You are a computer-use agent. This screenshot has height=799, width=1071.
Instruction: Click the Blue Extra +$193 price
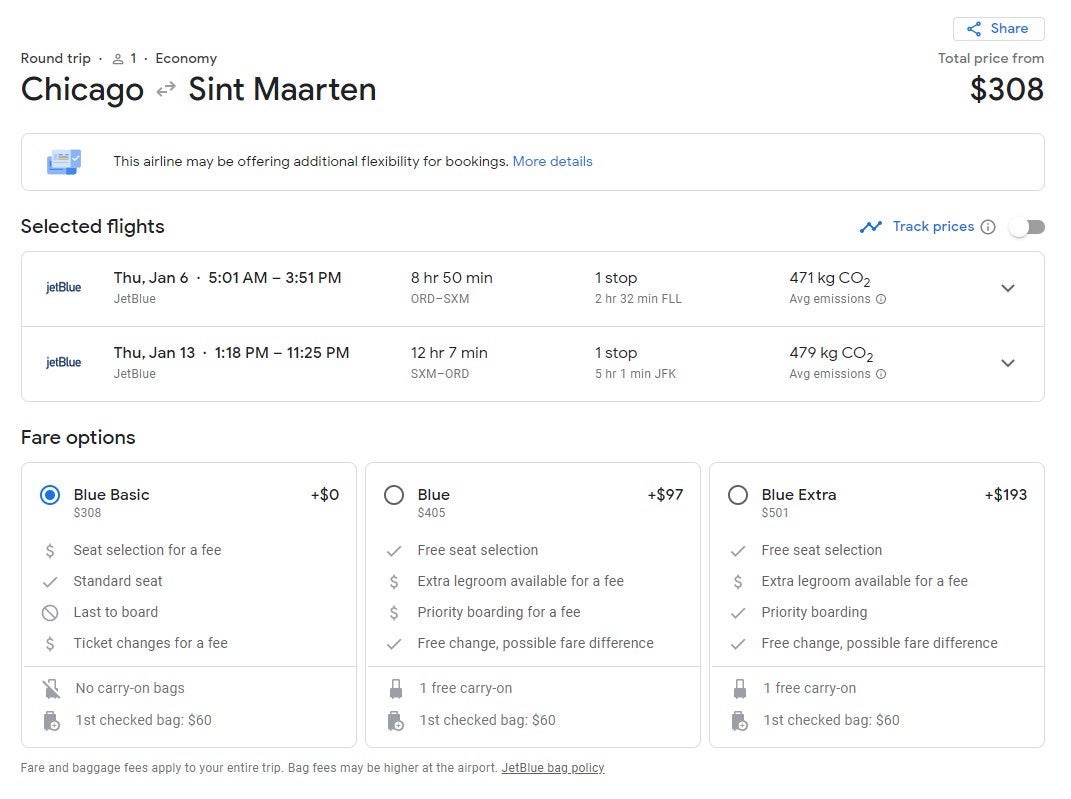tap(1005, 494)
